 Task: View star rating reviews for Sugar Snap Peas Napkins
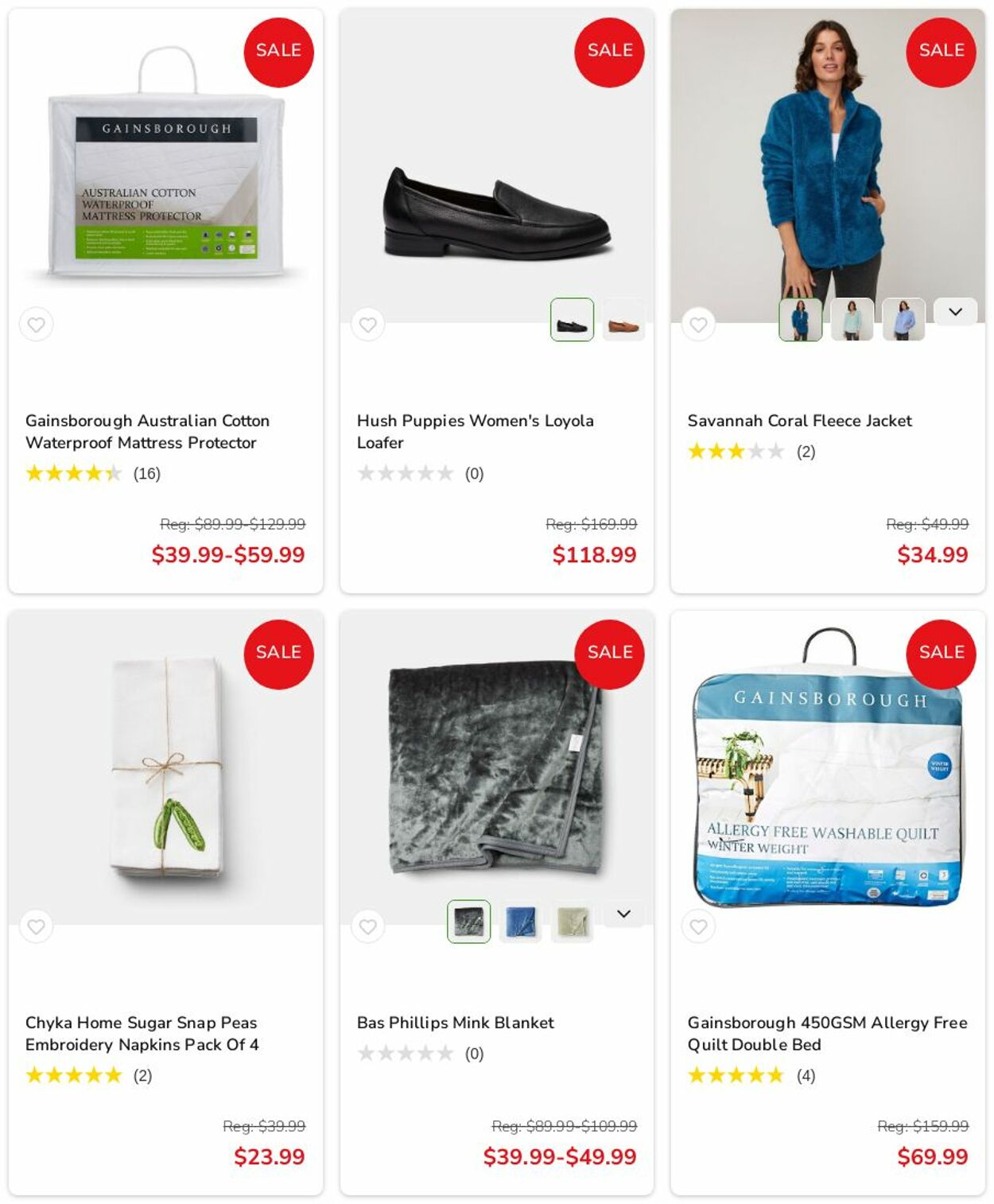[88, 1076]
